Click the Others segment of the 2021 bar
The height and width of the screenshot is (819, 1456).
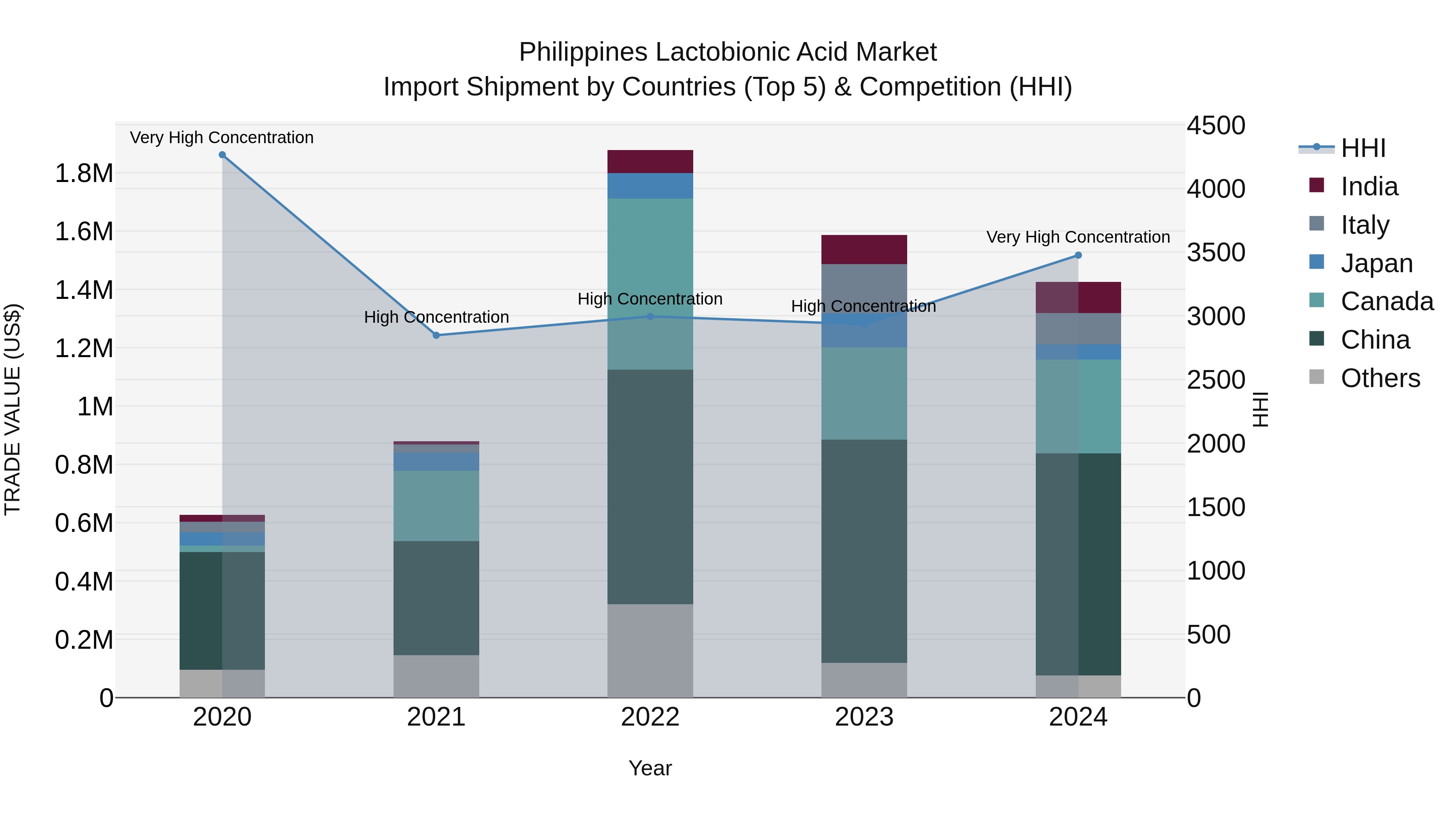pyautogui.click(x=436, y=676)
